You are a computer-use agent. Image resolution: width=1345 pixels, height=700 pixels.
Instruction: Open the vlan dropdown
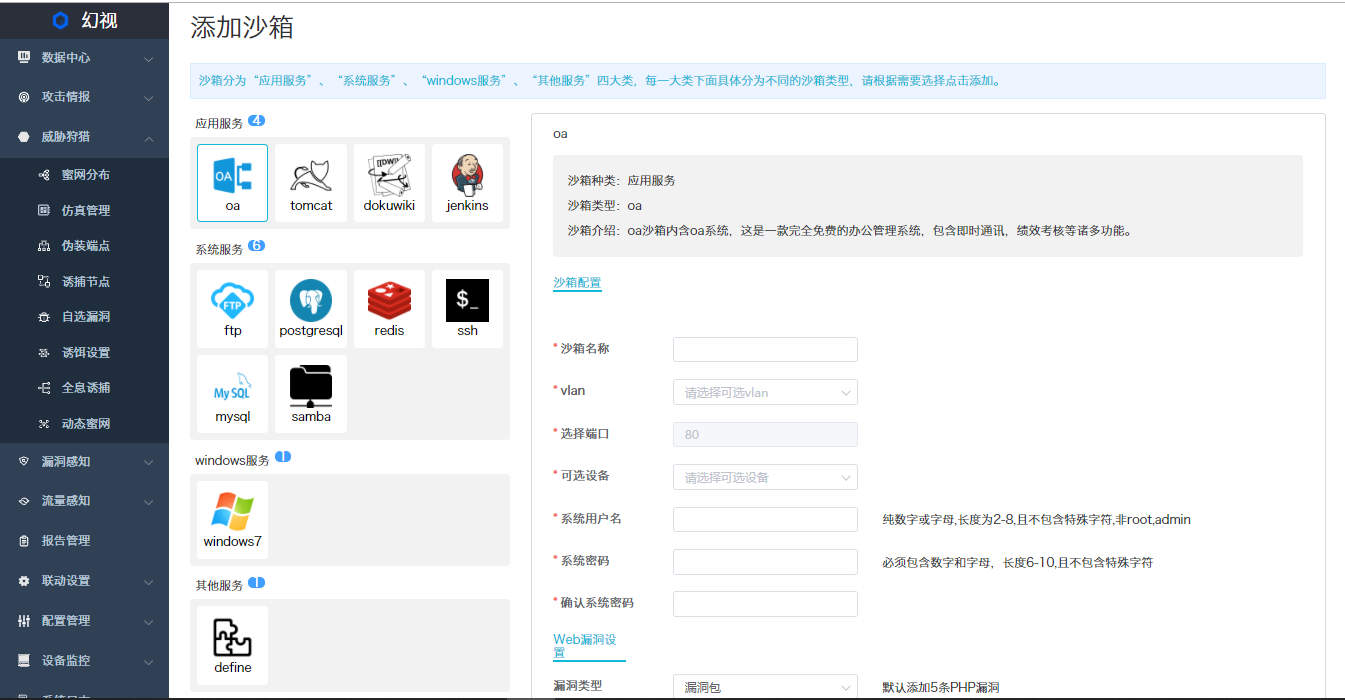pos(765,392)
